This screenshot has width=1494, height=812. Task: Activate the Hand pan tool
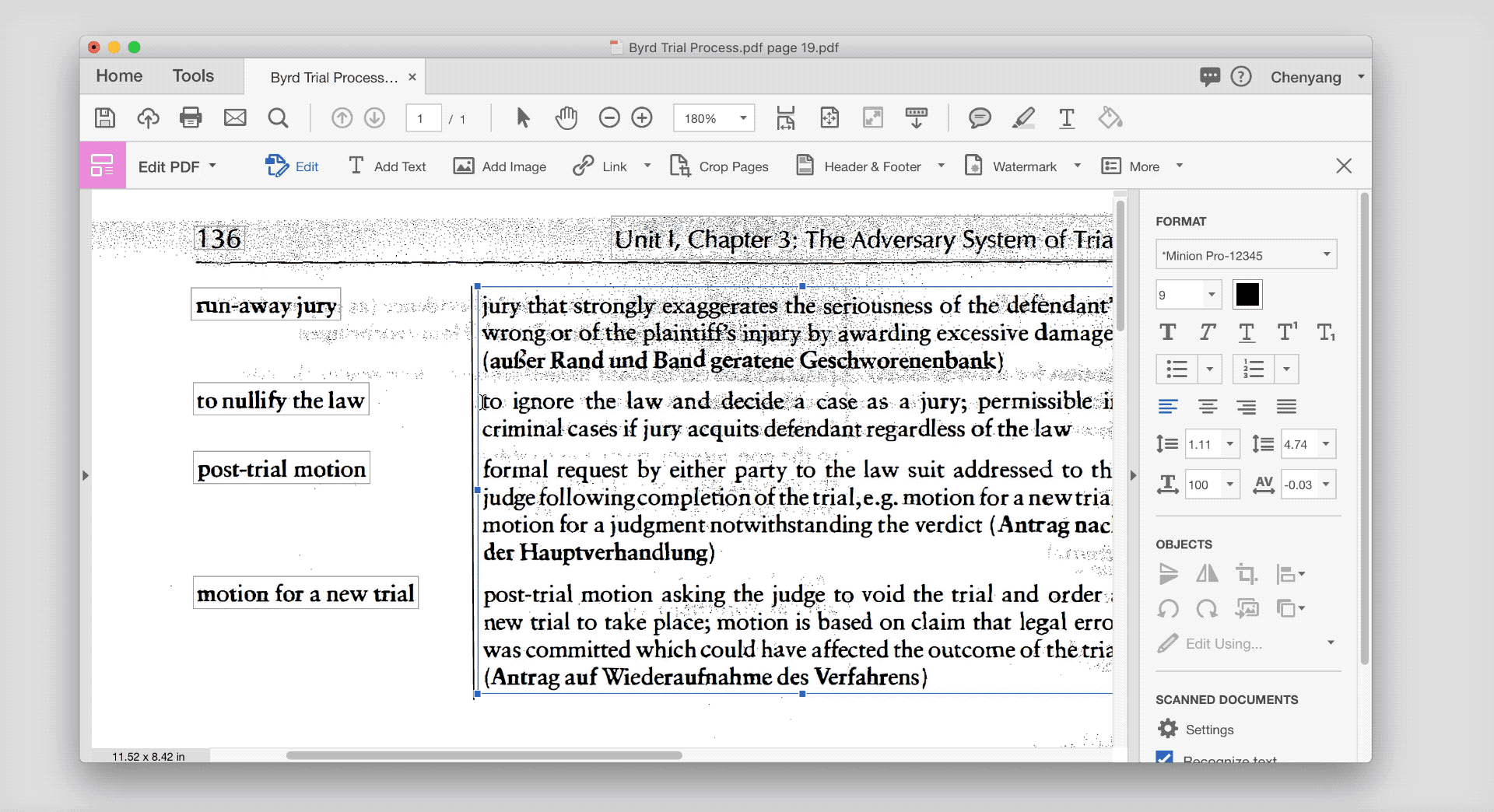coord(566,118)
